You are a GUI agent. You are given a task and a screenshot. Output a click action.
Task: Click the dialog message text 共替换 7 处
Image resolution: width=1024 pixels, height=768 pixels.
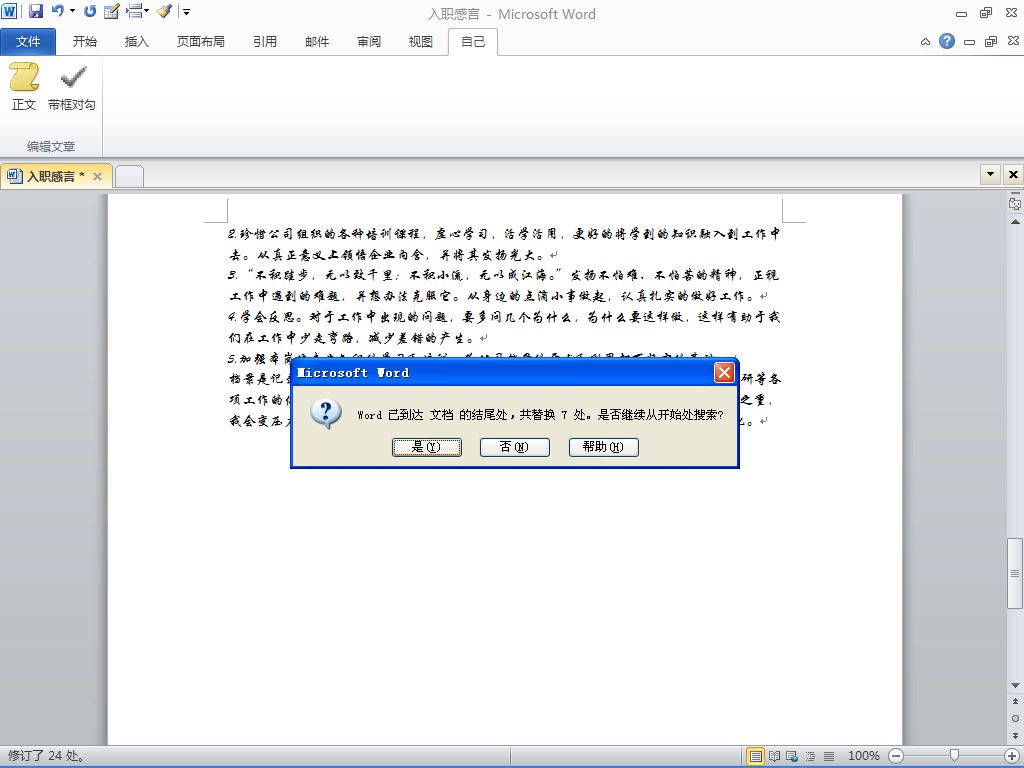point(554,415)
